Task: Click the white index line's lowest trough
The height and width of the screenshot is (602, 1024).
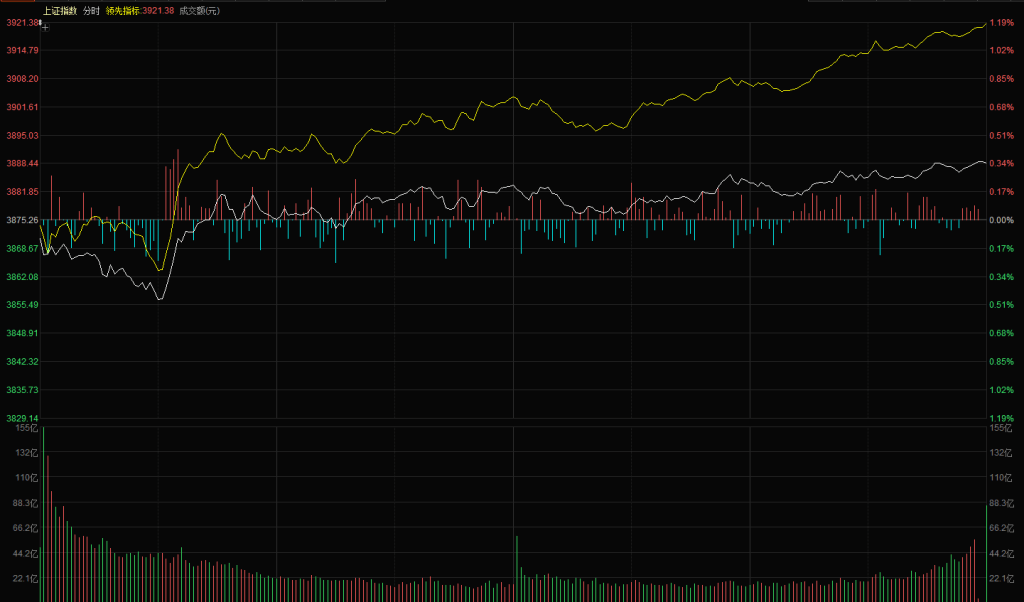Action: [158, 298]
